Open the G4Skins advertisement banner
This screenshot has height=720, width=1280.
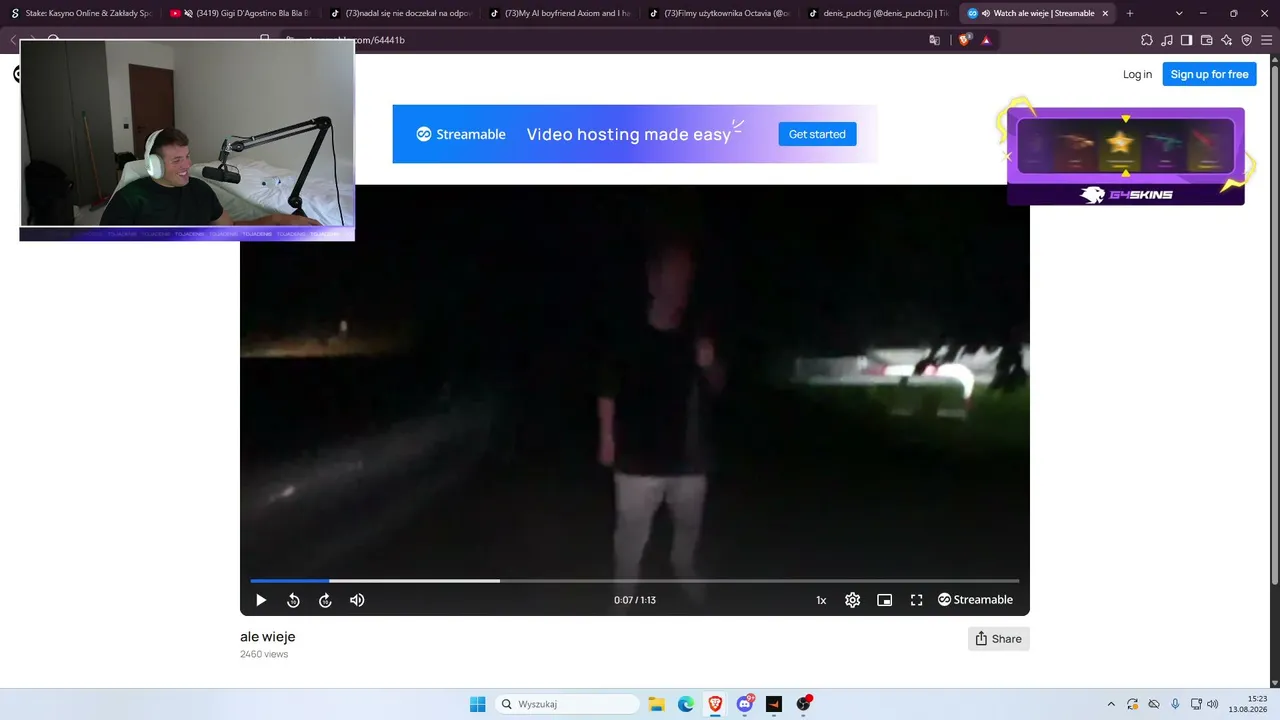point(1126,155)
